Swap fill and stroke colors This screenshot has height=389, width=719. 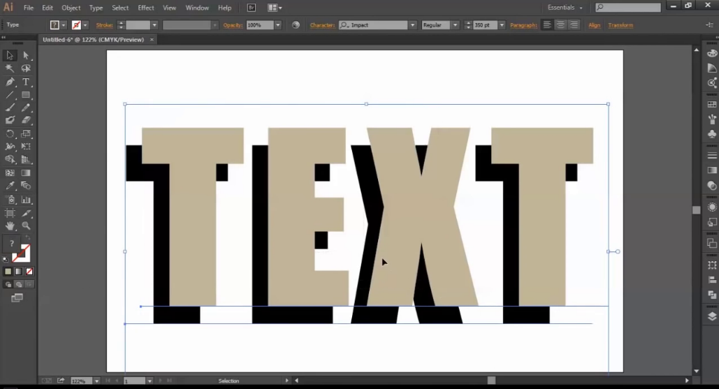(x=28, y=237)
